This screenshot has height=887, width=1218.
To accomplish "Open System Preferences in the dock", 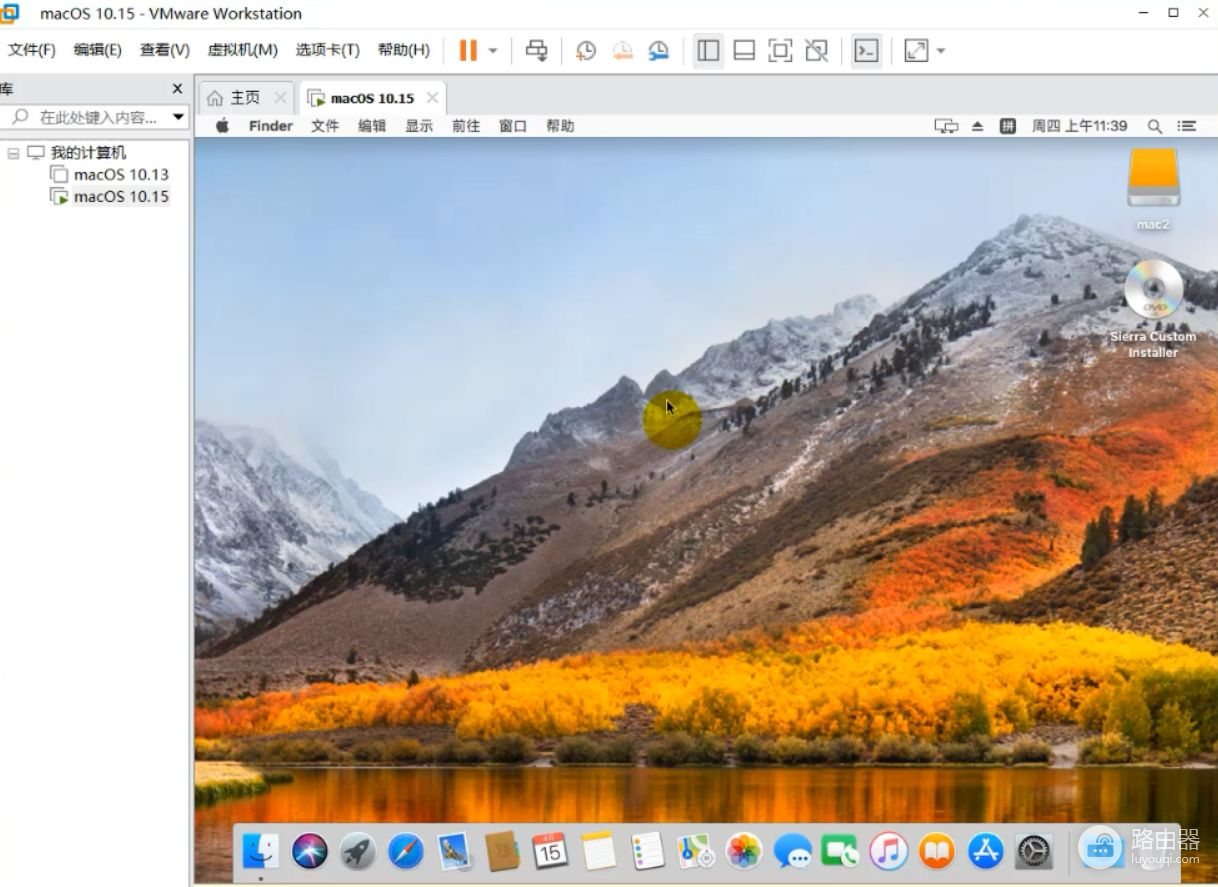I will pos(1034,852).
